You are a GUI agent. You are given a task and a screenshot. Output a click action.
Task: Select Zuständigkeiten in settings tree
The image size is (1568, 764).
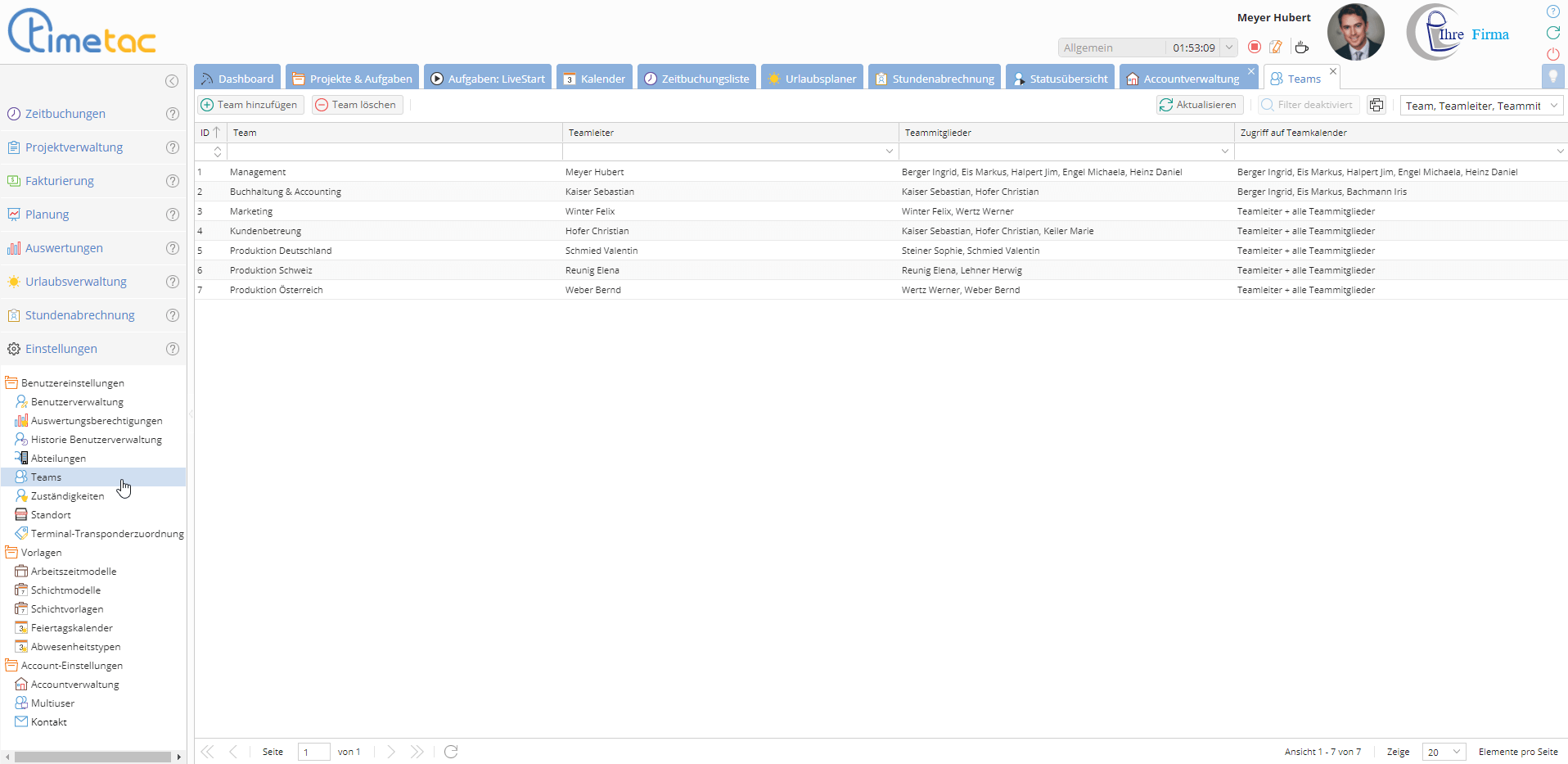(67, 496)
